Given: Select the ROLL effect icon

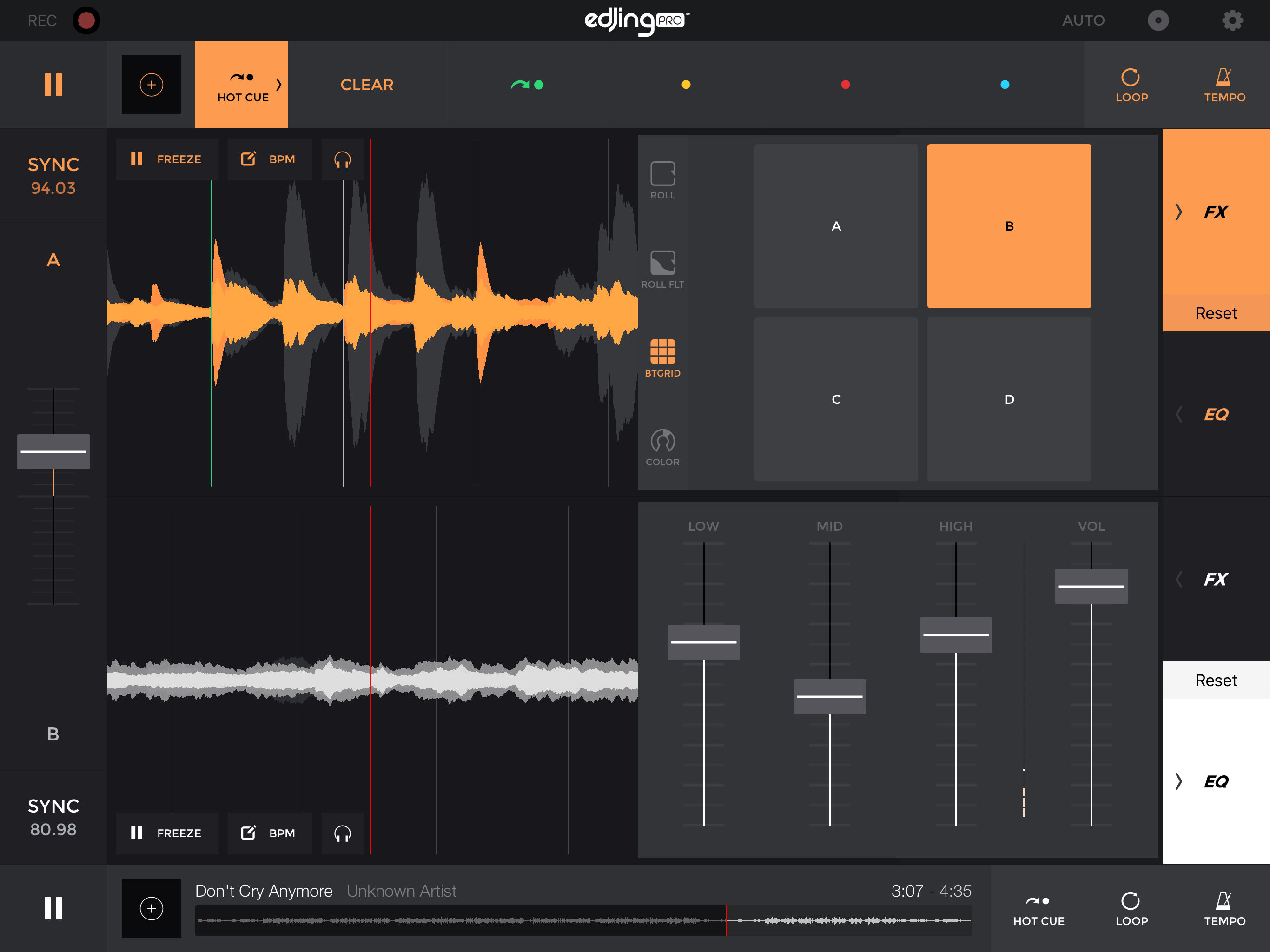Looking at the screenshot, I should coord(662,180).
